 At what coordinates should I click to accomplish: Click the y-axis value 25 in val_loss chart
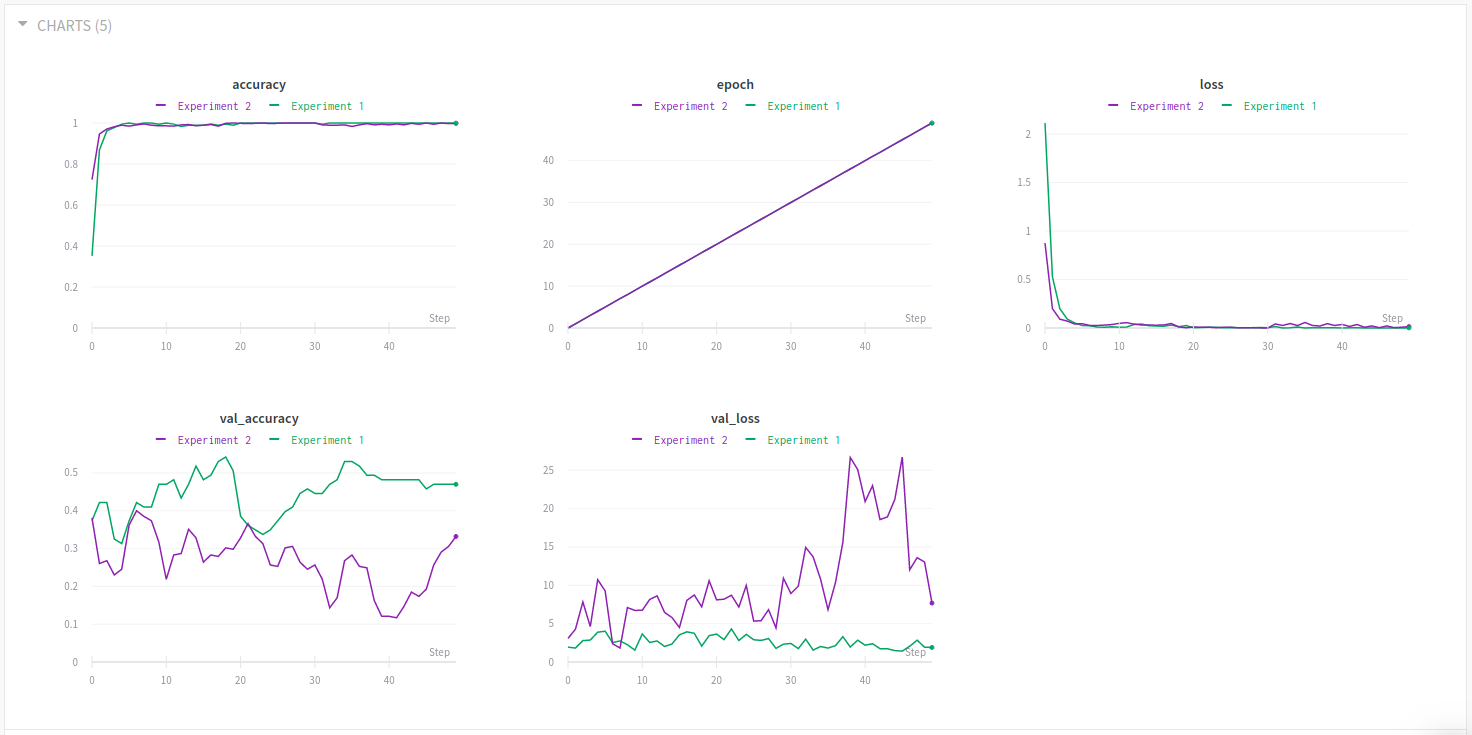click(x=548, y=470)
